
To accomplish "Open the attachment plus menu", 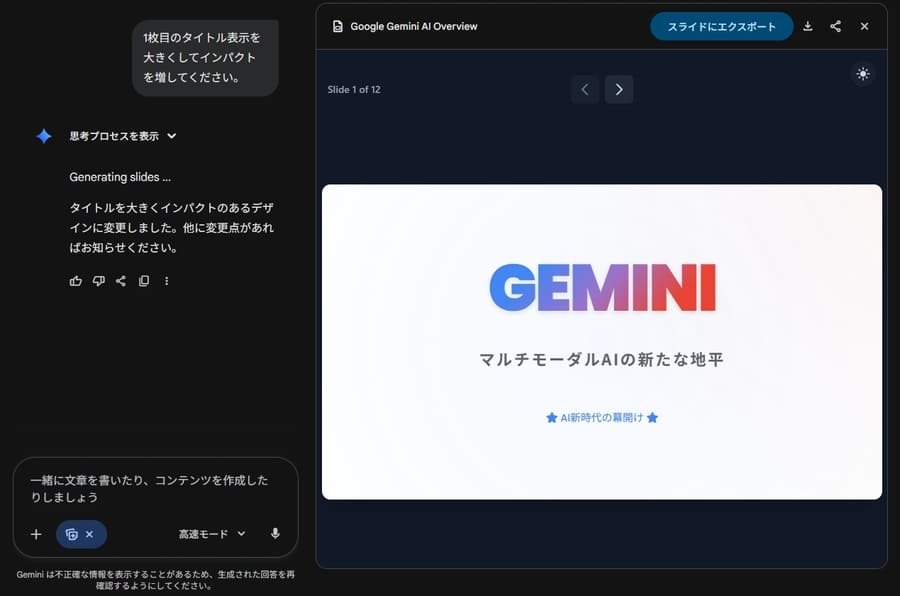I will tap(36, 533).
